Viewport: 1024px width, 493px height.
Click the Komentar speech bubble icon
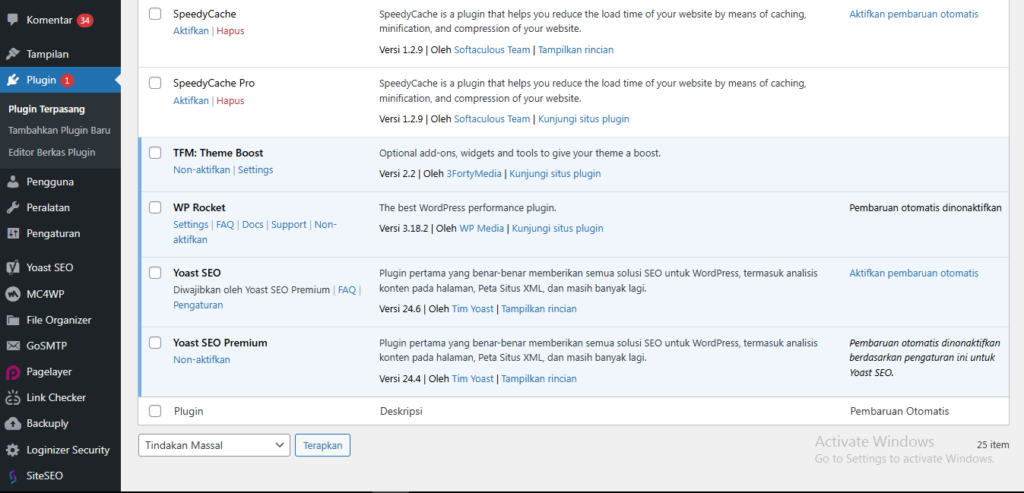pos(12,20)
